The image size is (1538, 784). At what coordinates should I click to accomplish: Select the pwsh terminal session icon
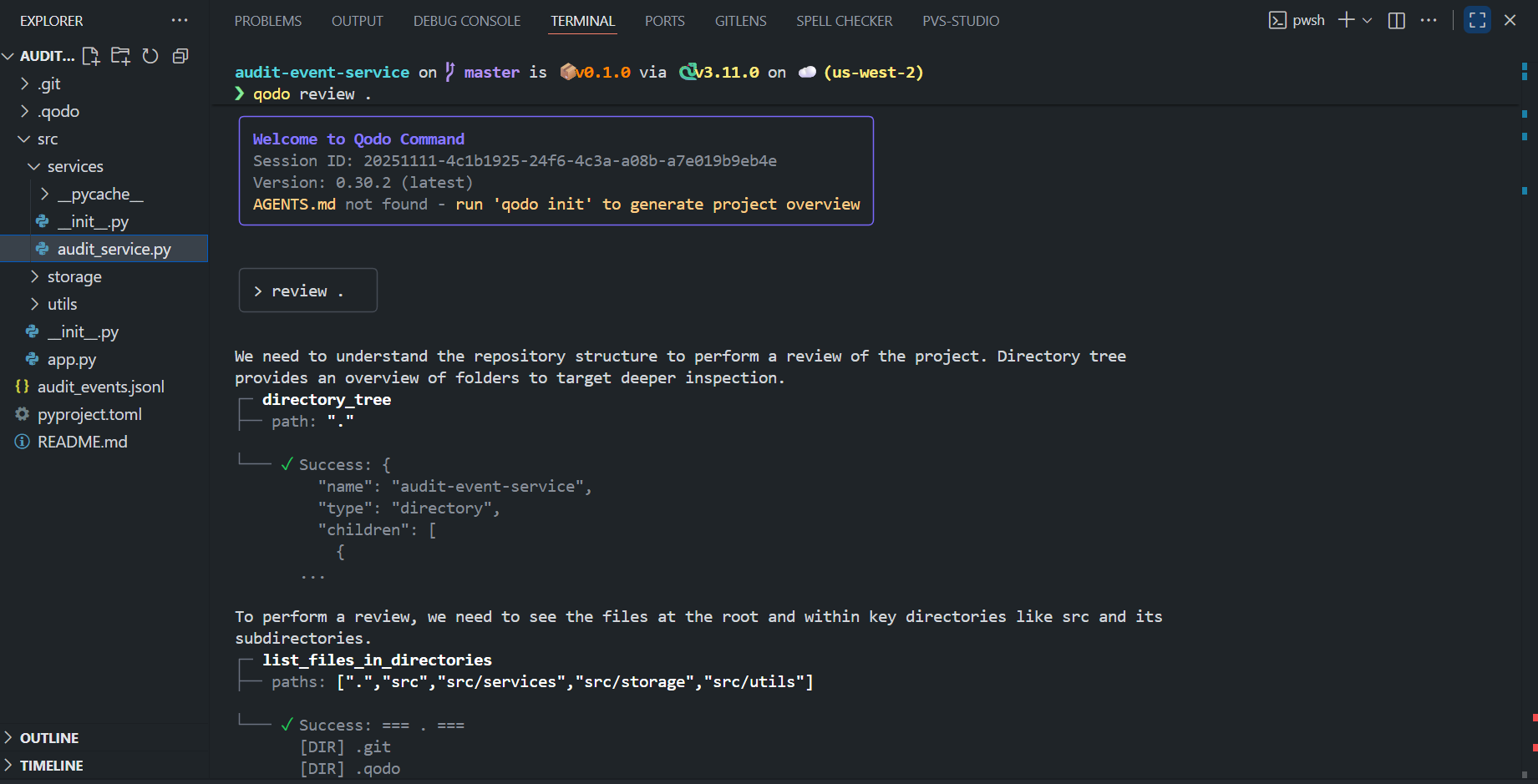[x=1278, y=19]
